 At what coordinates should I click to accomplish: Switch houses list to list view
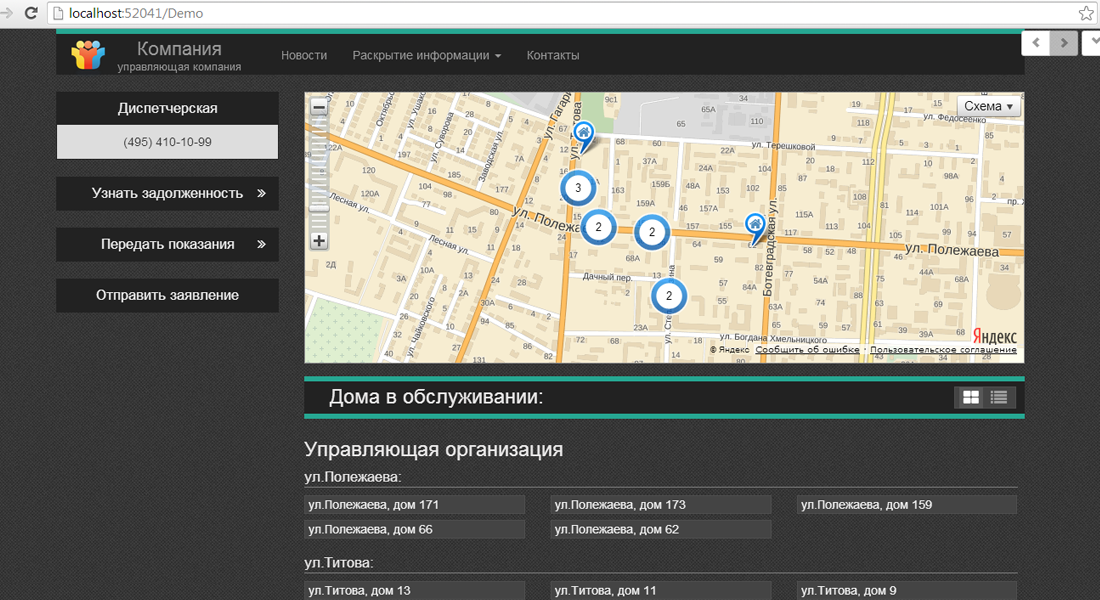[x=999, y=398]
